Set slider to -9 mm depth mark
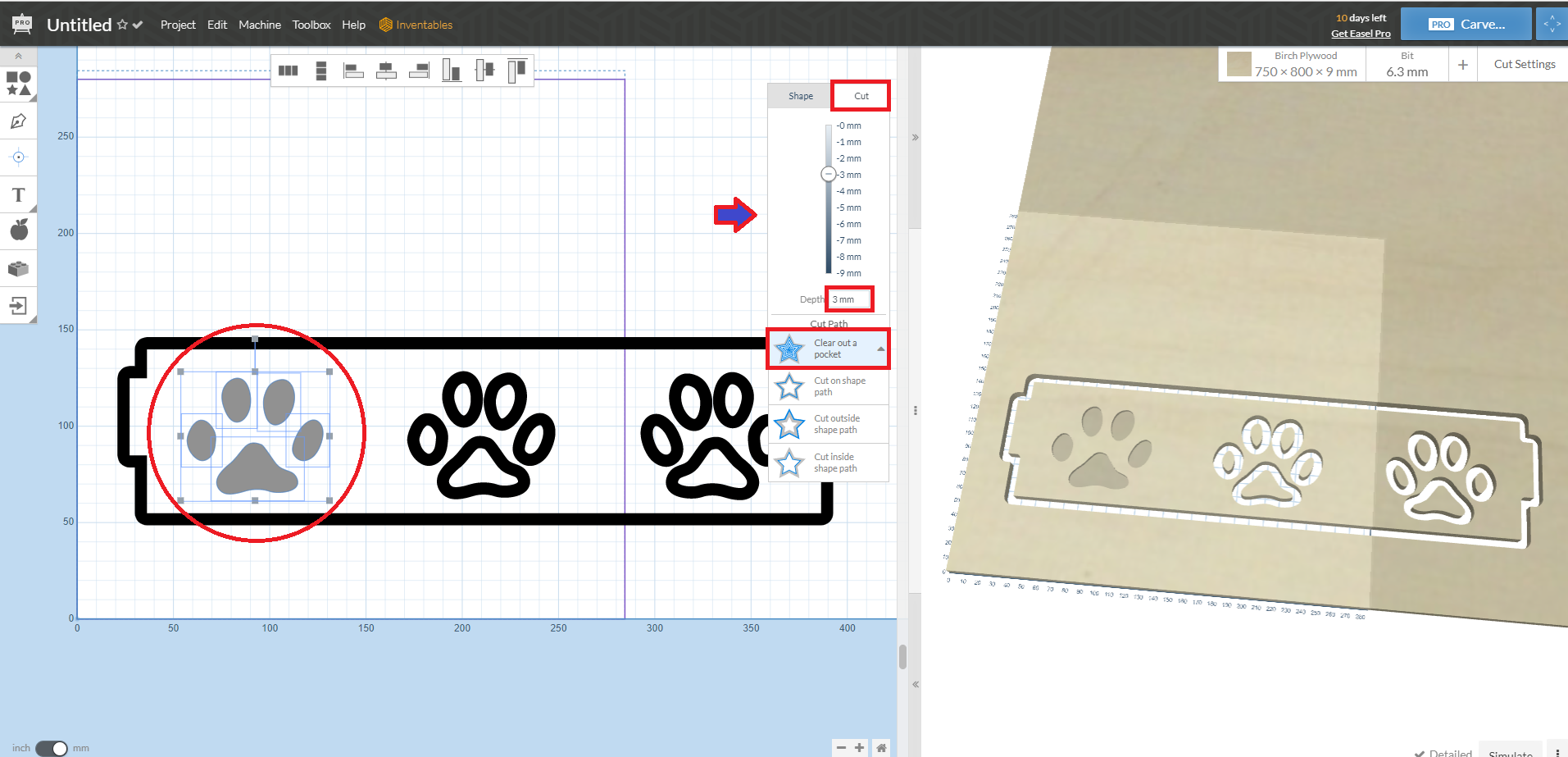 point(849,273)
